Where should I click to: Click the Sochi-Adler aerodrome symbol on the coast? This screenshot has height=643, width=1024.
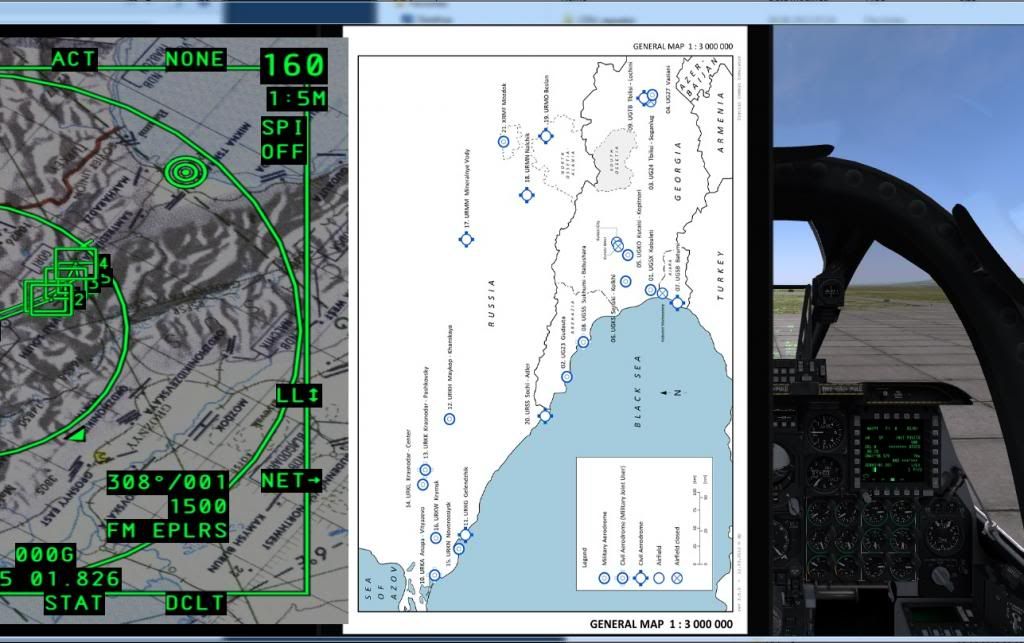545,415
